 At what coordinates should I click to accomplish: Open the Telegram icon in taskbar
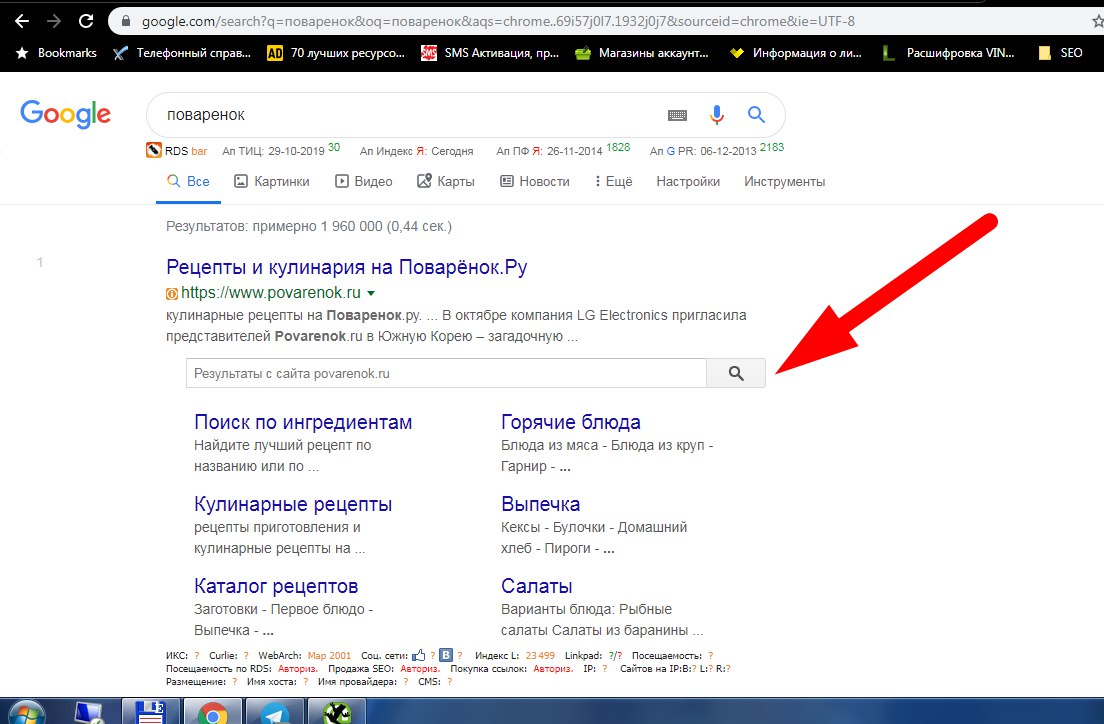(274, 713)
